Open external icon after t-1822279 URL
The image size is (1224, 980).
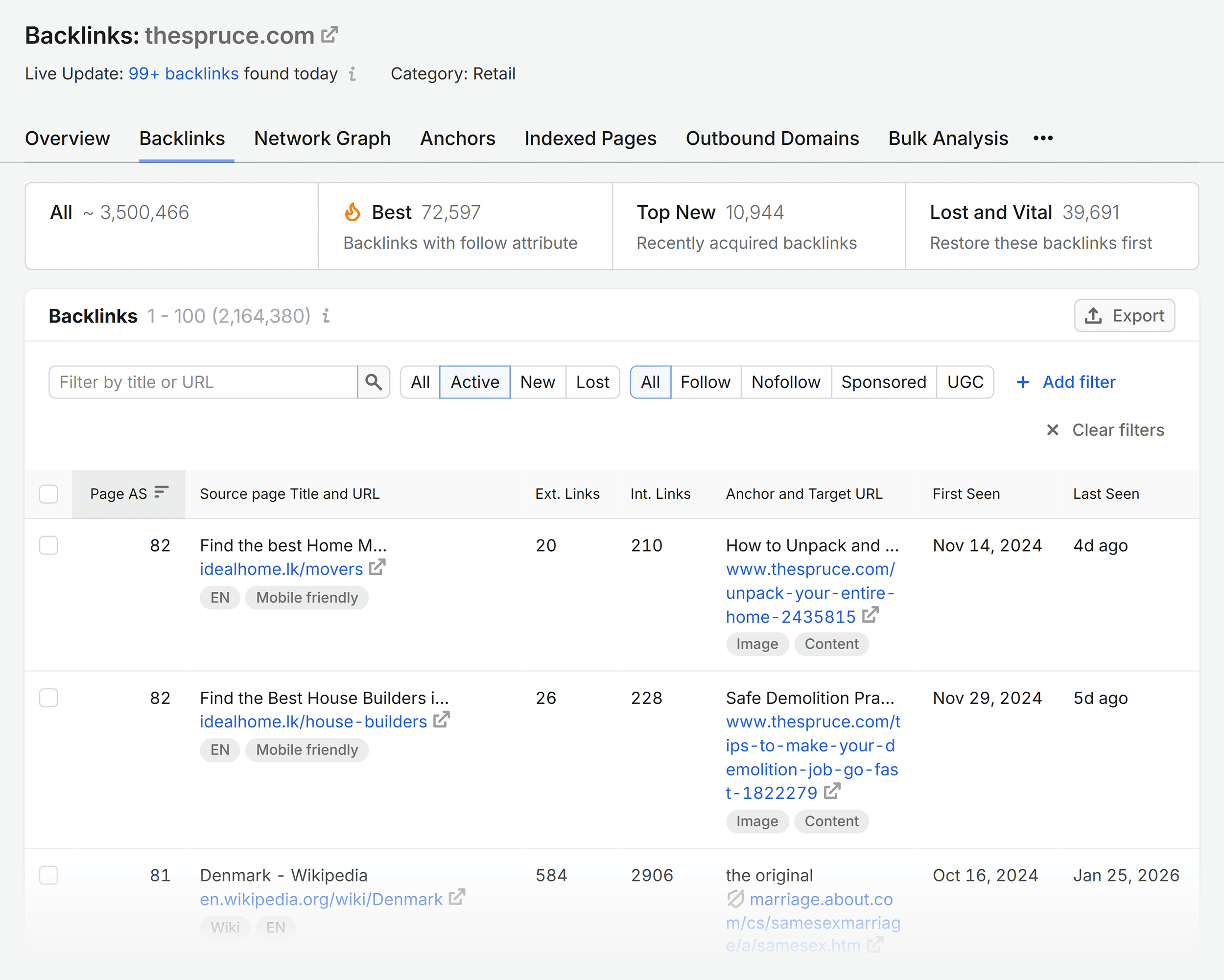[x=832, y=791]
